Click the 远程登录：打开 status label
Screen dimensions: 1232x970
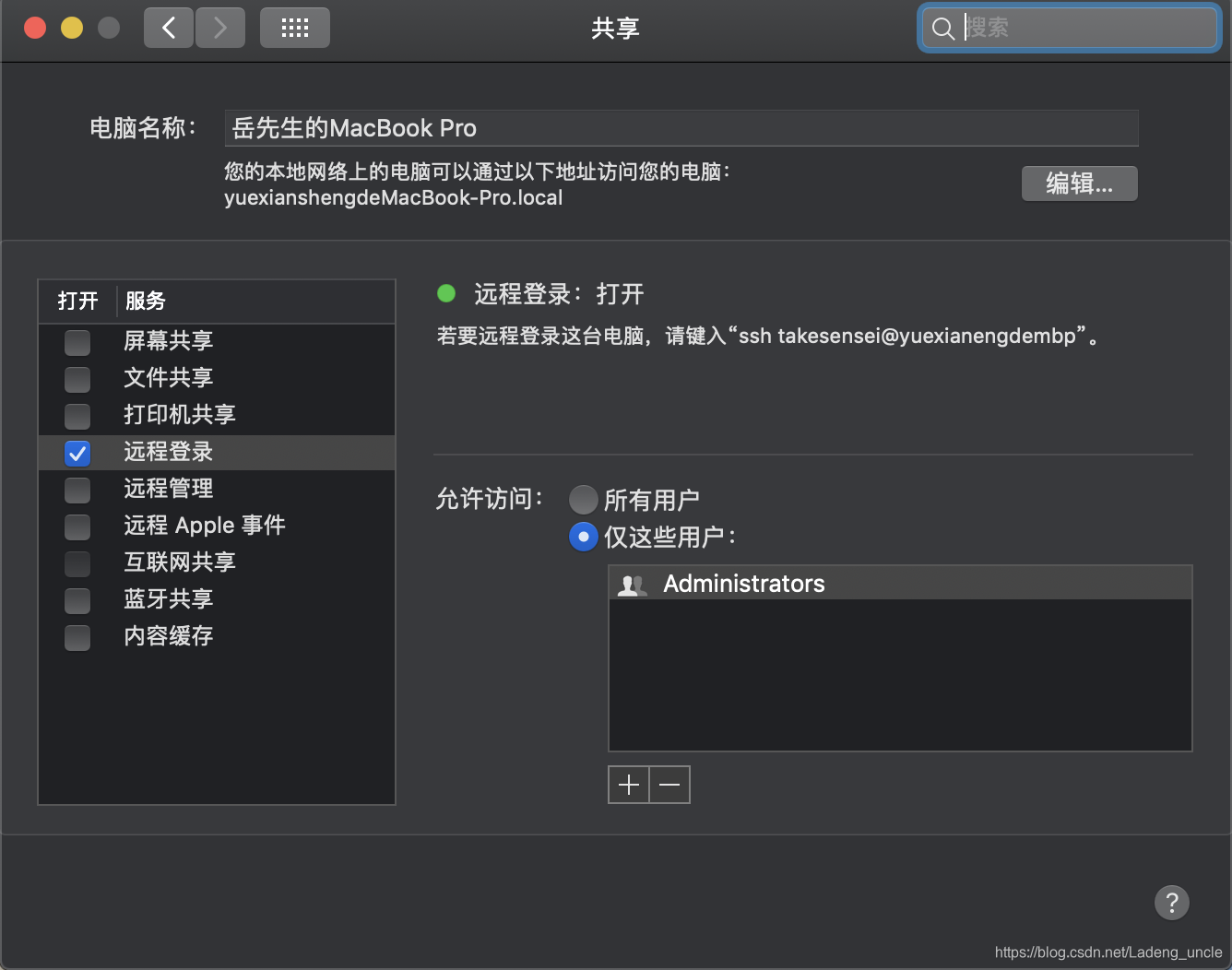click(x=559, y=294)
